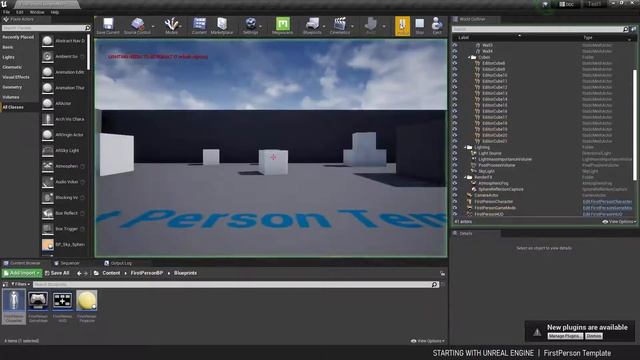The height and width of the screenshot is (360, 640).
Task: Dismiss the new plugins notification
Action: [x=594, y=336]
